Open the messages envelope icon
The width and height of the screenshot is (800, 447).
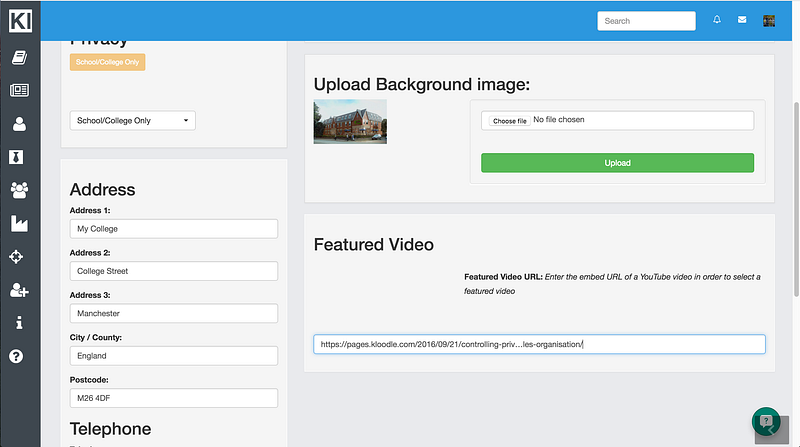[742, 20]
